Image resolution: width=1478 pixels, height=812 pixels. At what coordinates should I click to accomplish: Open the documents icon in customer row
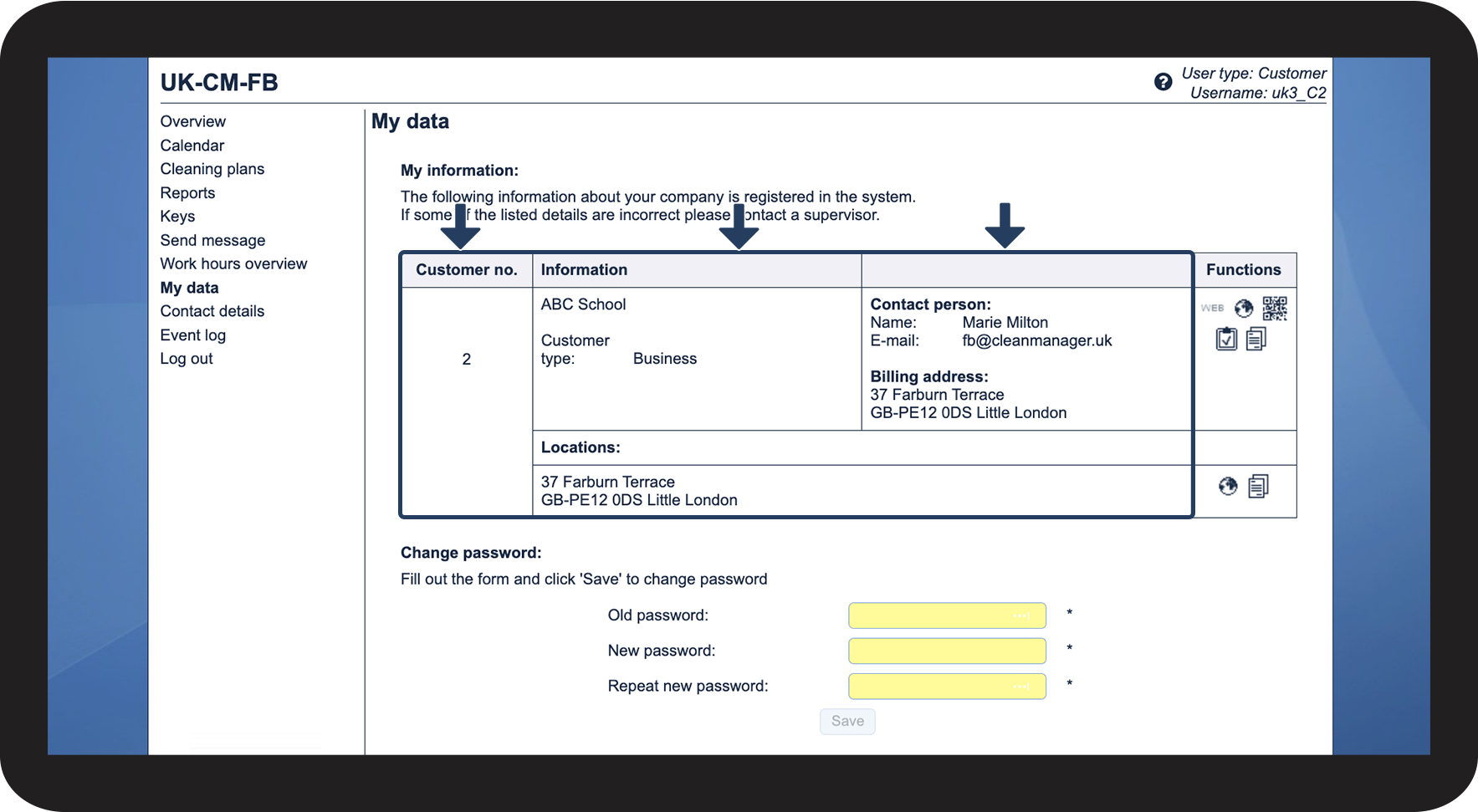point(1256,339)
